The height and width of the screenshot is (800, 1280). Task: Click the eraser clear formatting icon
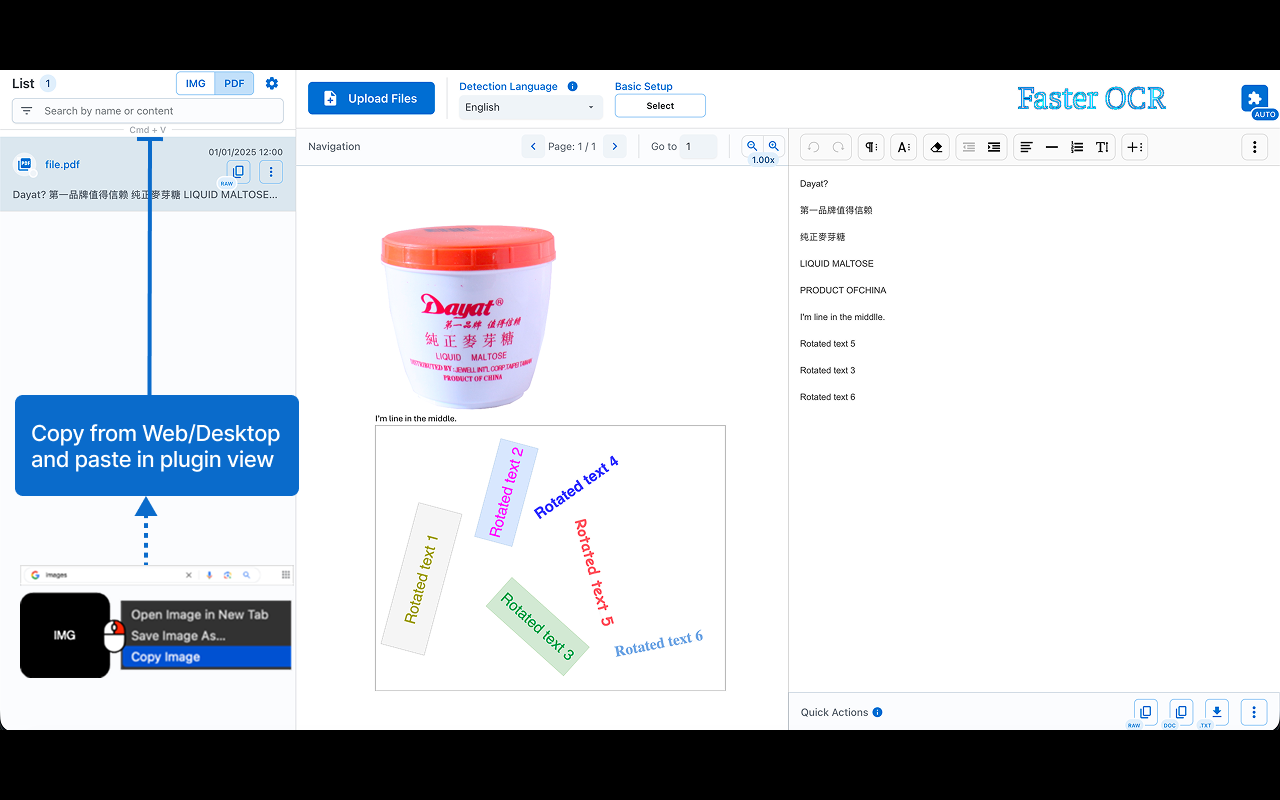coord(936,147)
